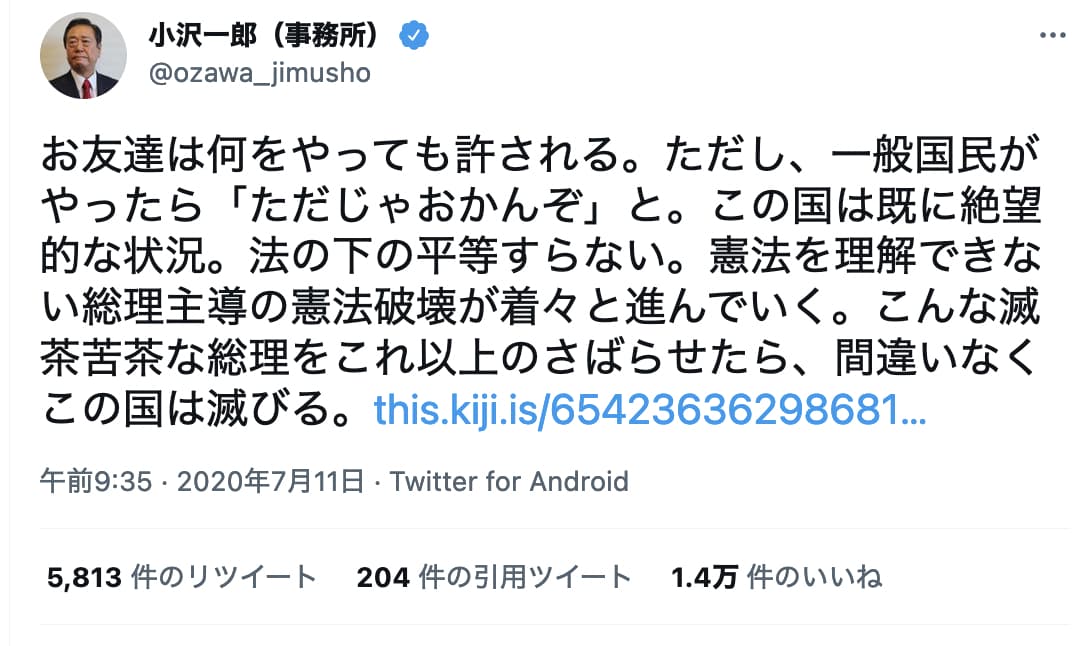Click the 午前9:35 timestamp
The image size is (1090, 646).
(96, 482)
